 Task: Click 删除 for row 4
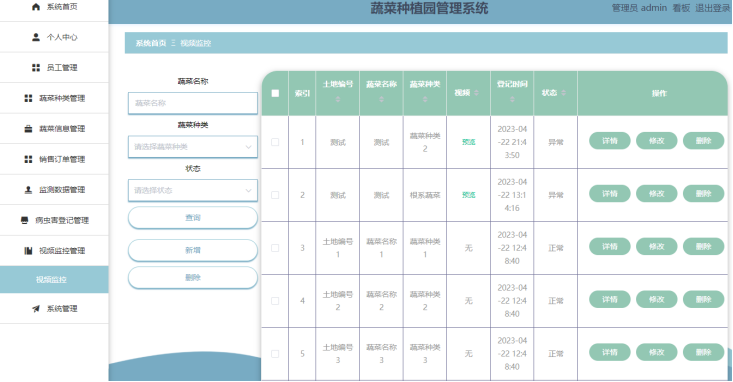coord(703,299)
